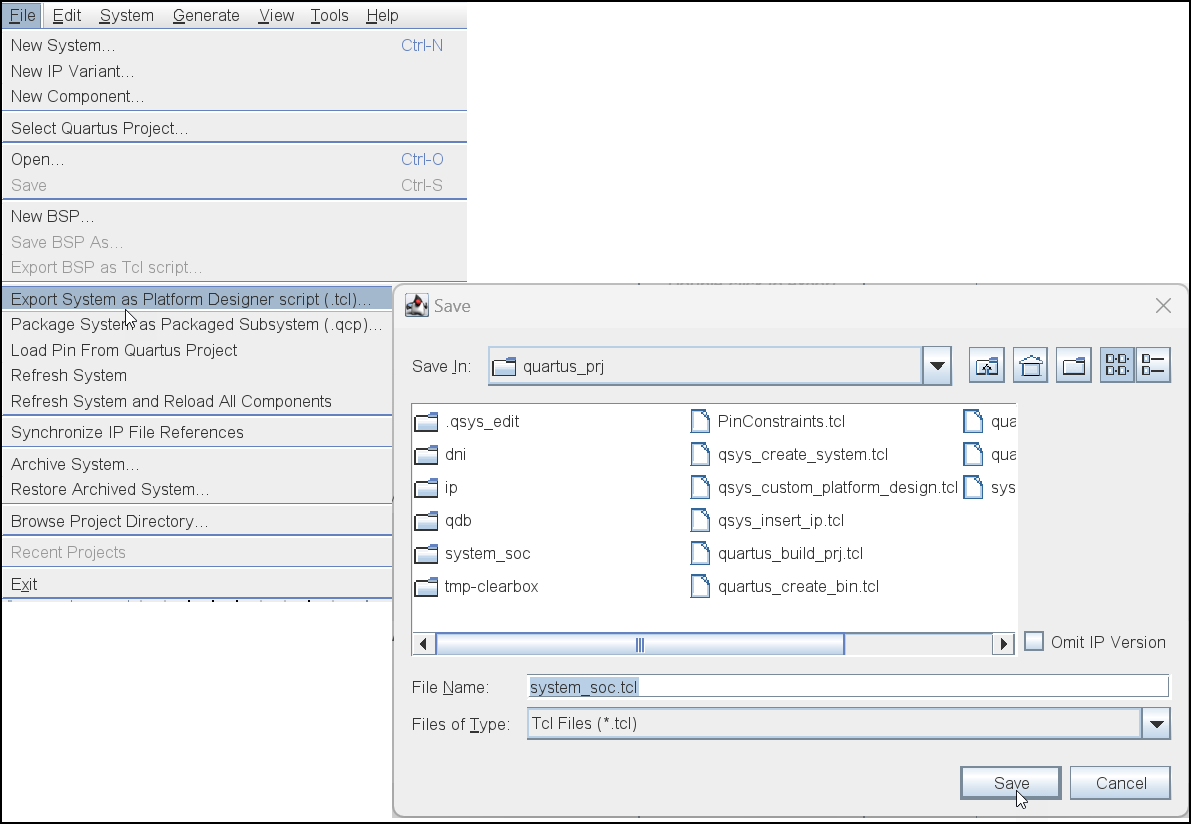1191x824 pixels.
Task: Open the Tools menu
Action: [x=329, y=15]
